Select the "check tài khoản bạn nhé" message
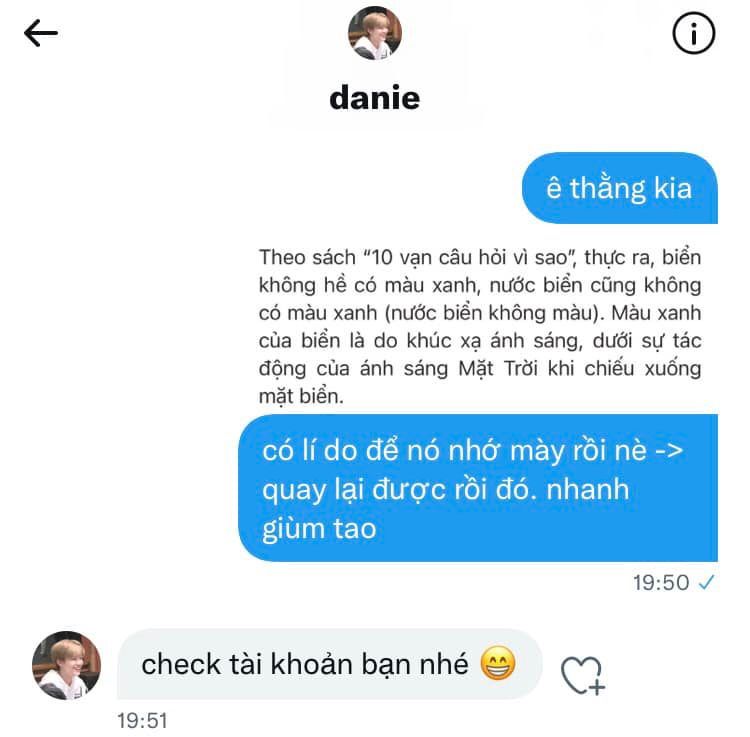This screenshot has height=737, width=750. (330, 664)
